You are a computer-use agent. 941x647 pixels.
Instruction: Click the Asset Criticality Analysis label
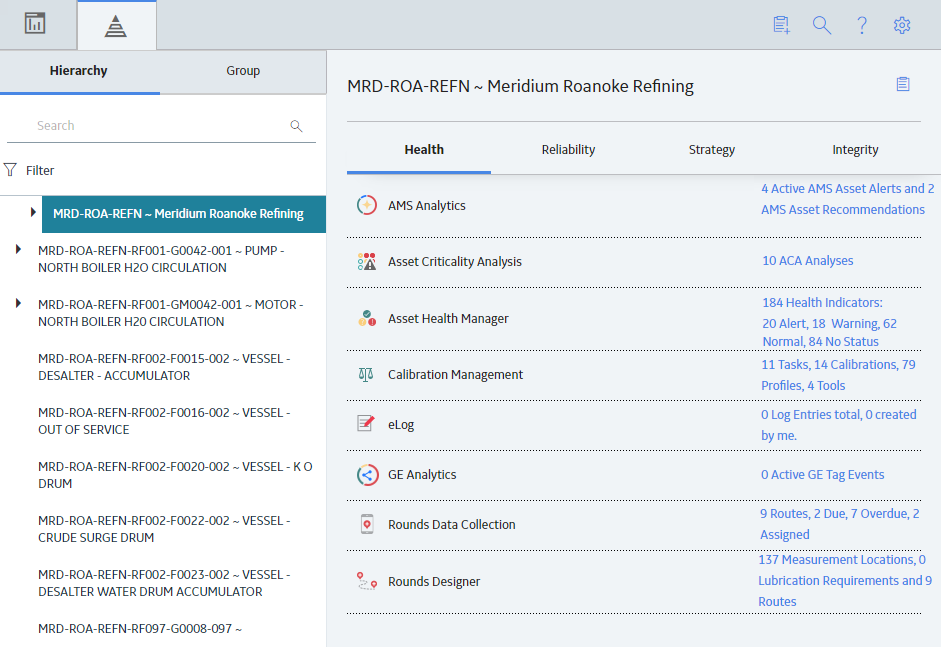(455, 262)
